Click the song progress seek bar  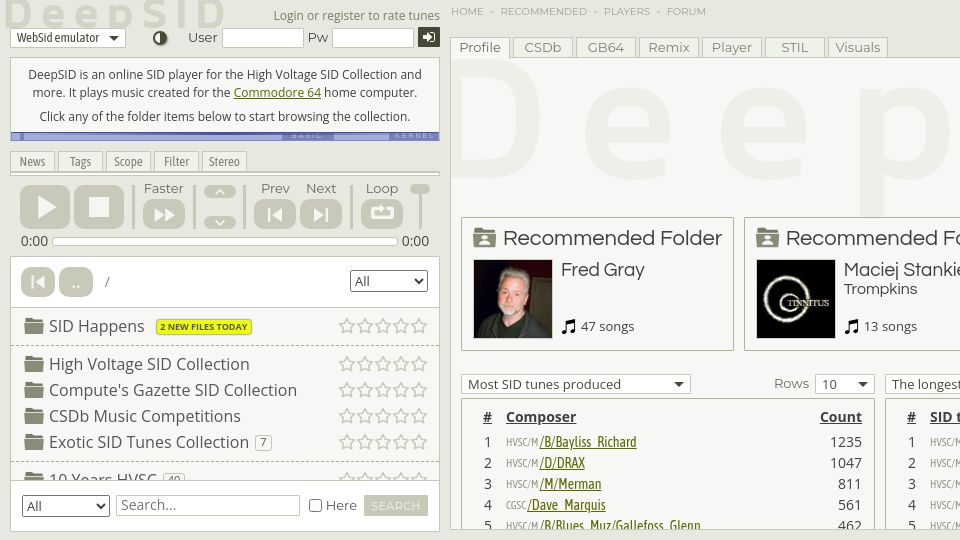click(225, 242)
